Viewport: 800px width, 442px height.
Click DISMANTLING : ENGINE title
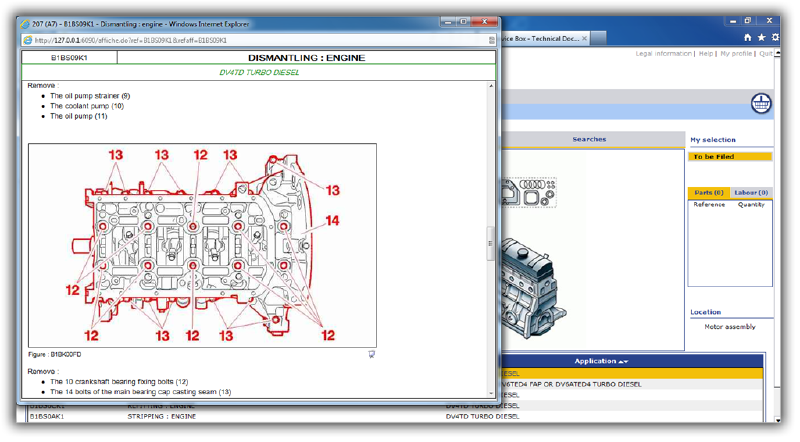(x=307, y=58)
